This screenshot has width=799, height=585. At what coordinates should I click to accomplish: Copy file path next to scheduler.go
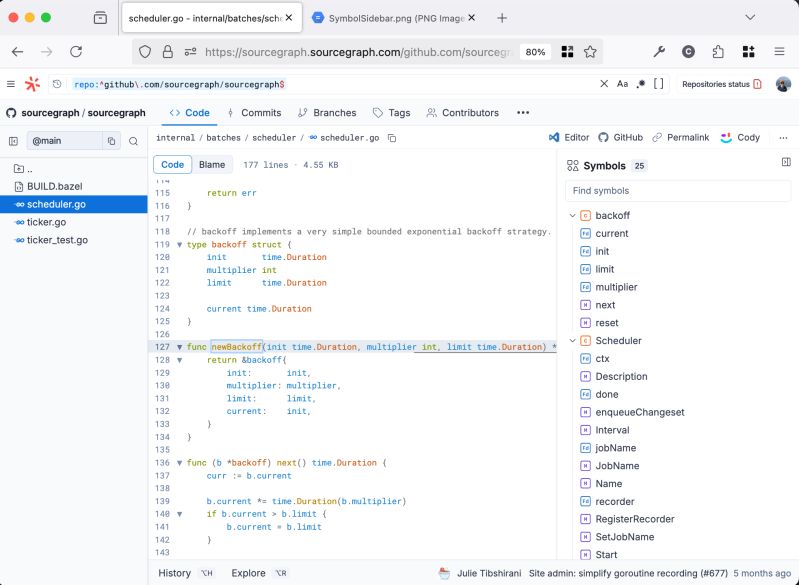392,138
